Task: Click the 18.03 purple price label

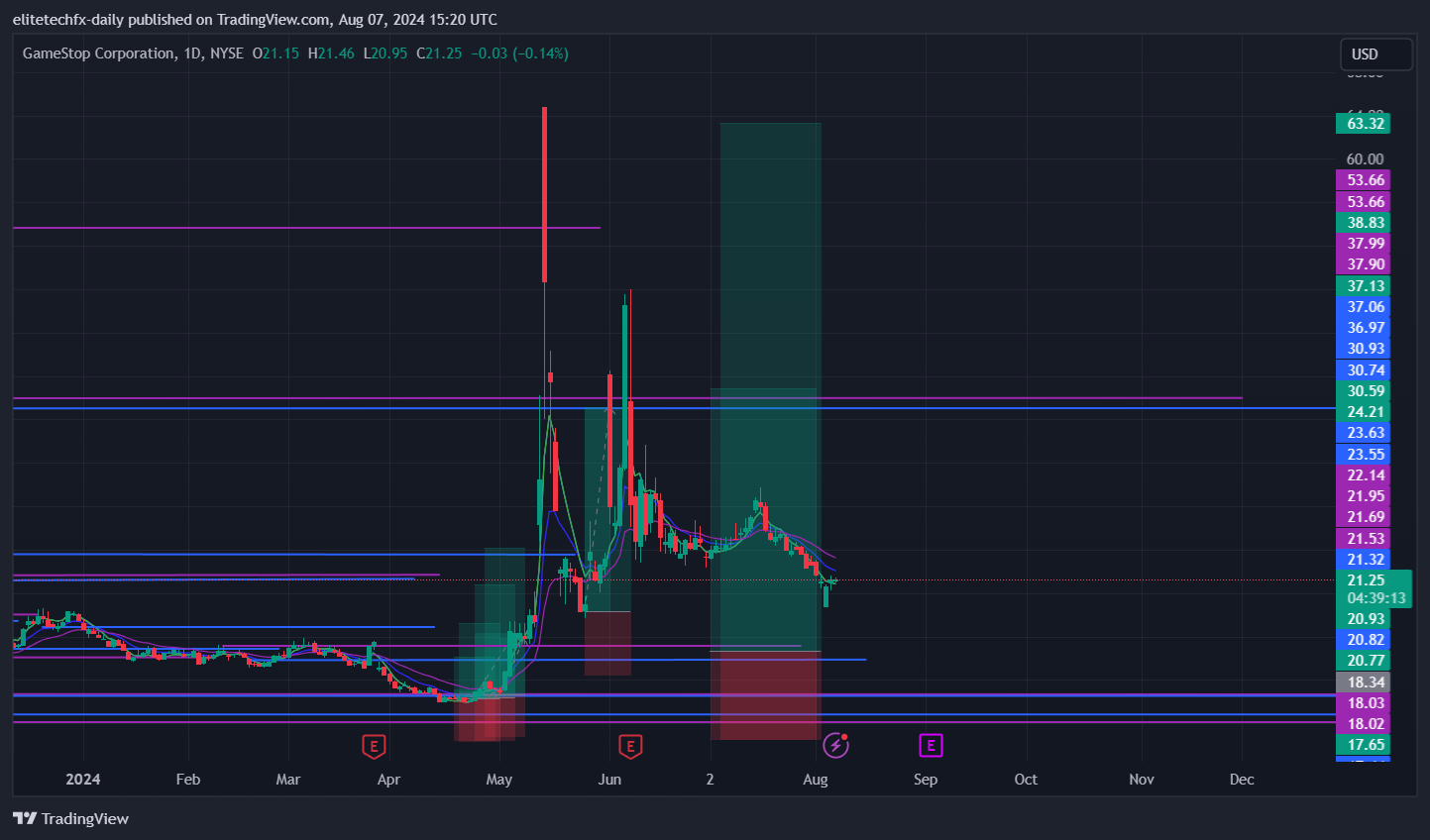Action: pos(1364,703)
